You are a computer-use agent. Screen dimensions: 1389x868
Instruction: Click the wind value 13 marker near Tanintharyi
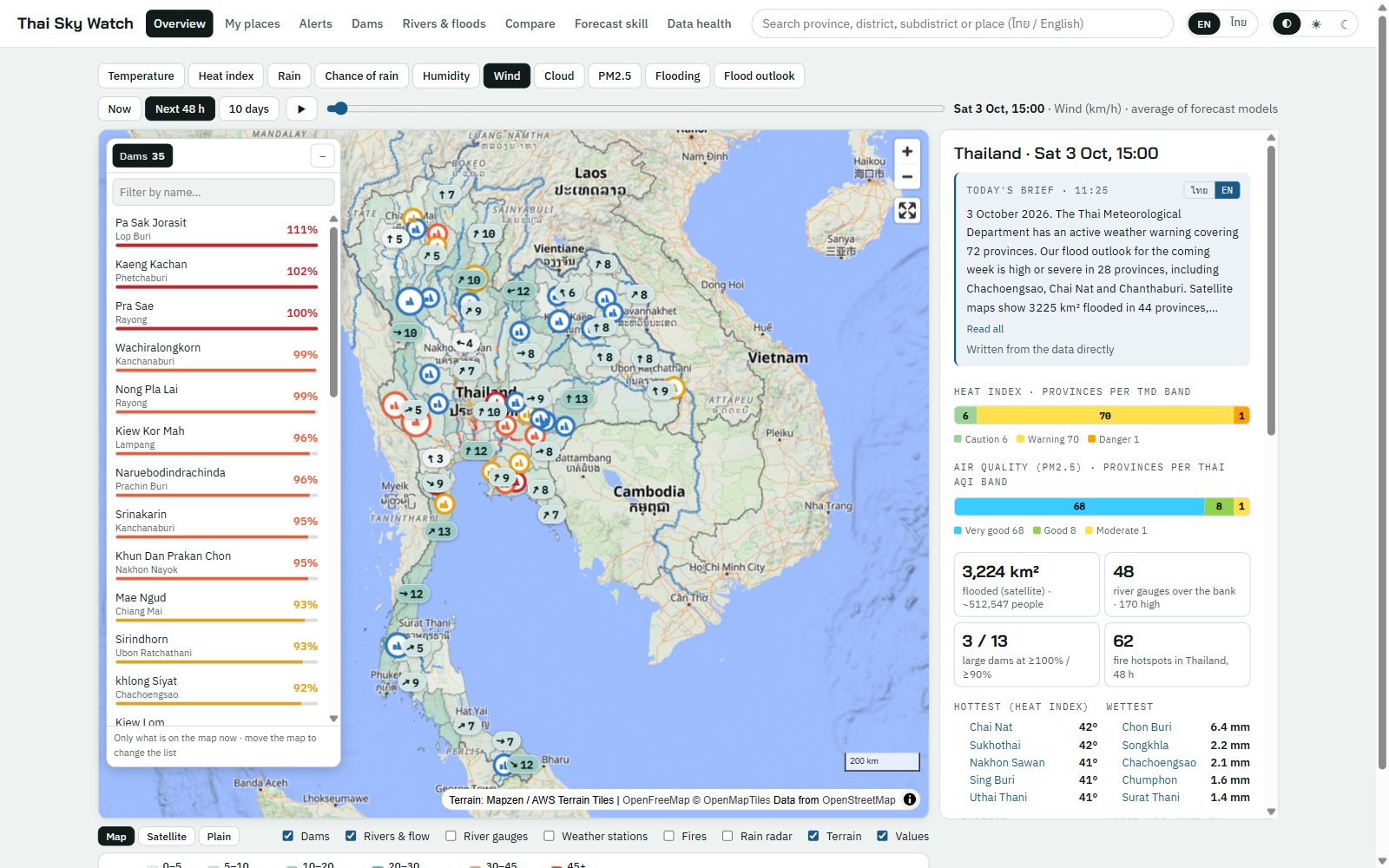click(x=440, y=531)
